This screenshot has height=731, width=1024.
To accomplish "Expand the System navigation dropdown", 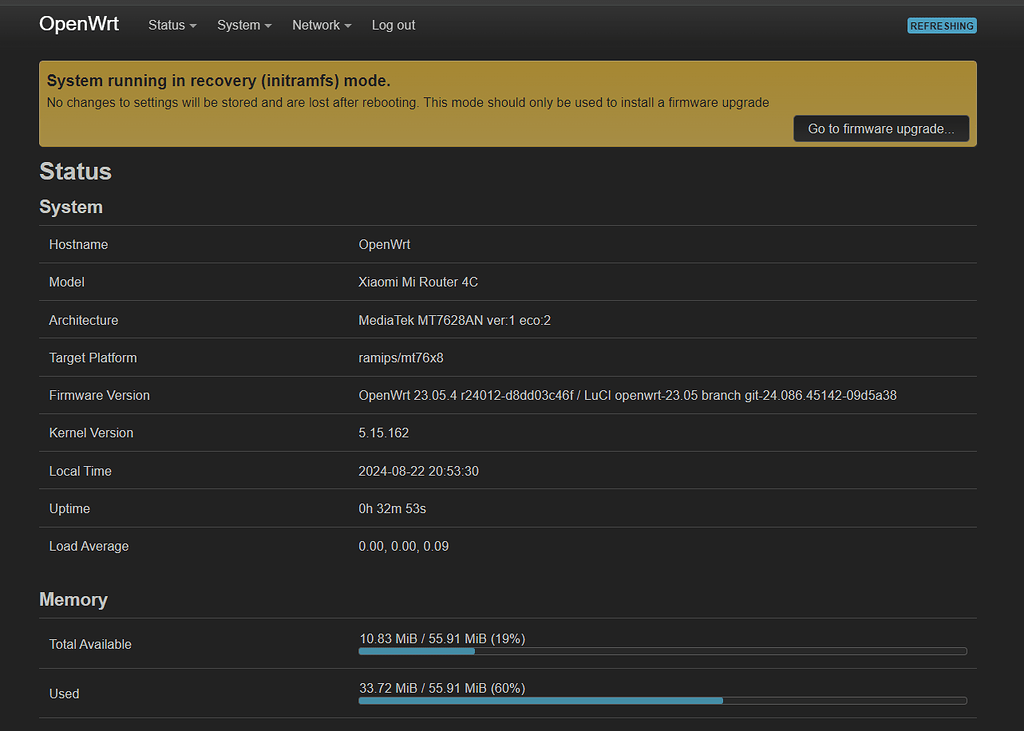I will coord(243,25).
